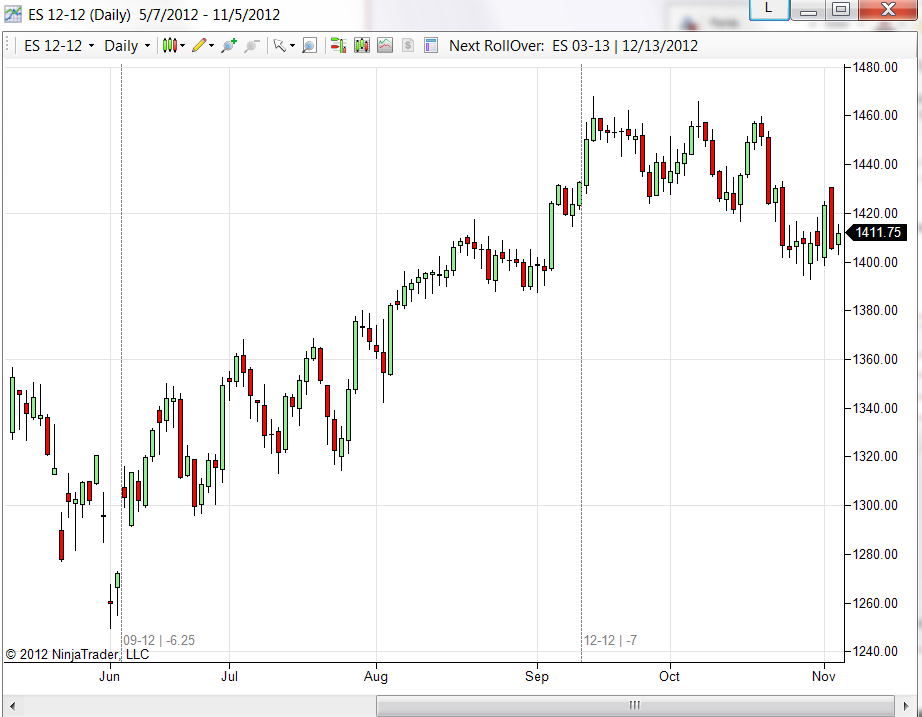Expand the chart style dropdown arrow
The height and width of the screenshot is (717, 922).
pos(183,46)
